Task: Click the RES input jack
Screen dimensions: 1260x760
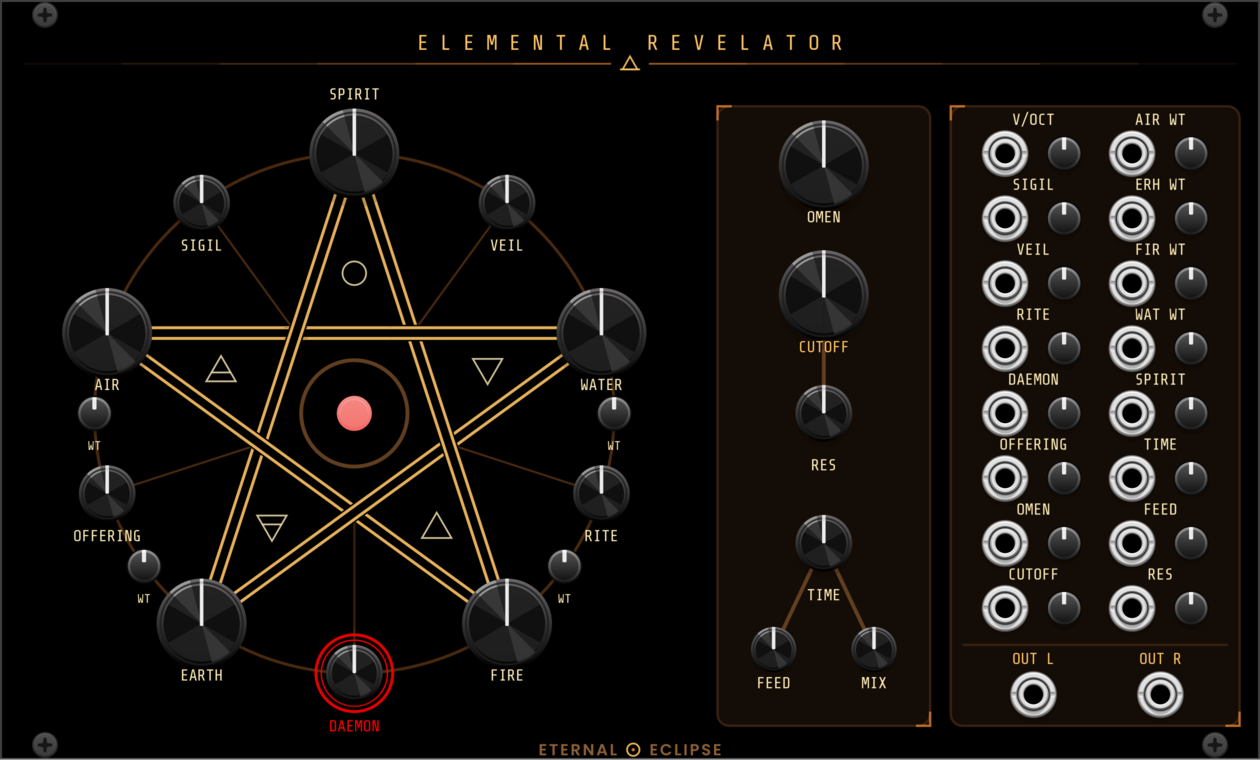Action: click(1132, 609)
